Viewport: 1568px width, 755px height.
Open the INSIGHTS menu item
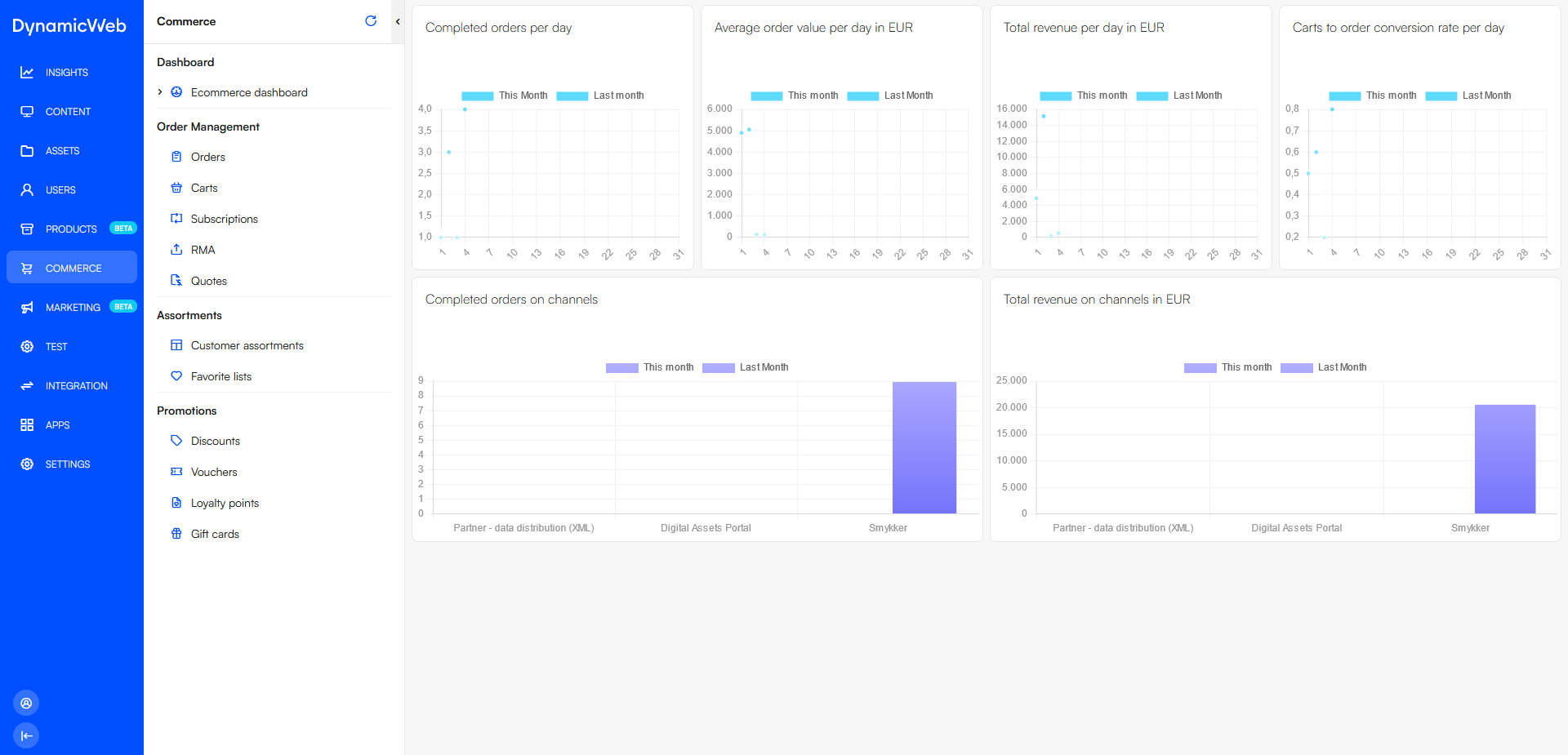click(67, 73)
